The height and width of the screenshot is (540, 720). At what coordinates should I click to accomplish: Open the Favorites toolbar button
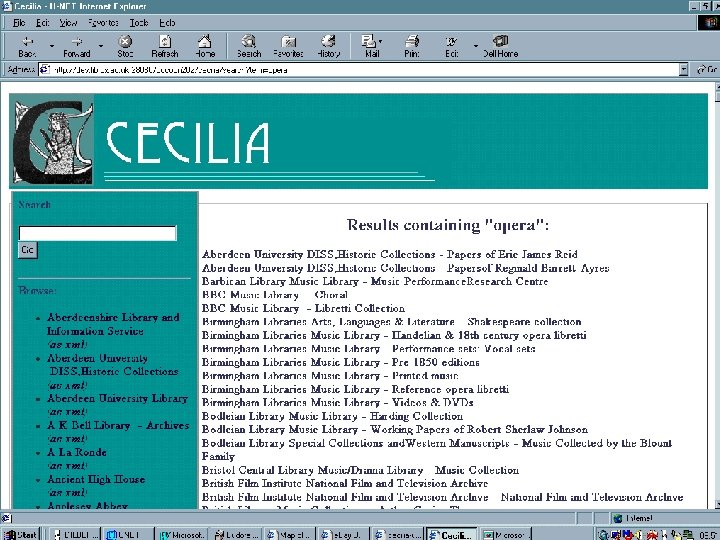tap(288, 46)
